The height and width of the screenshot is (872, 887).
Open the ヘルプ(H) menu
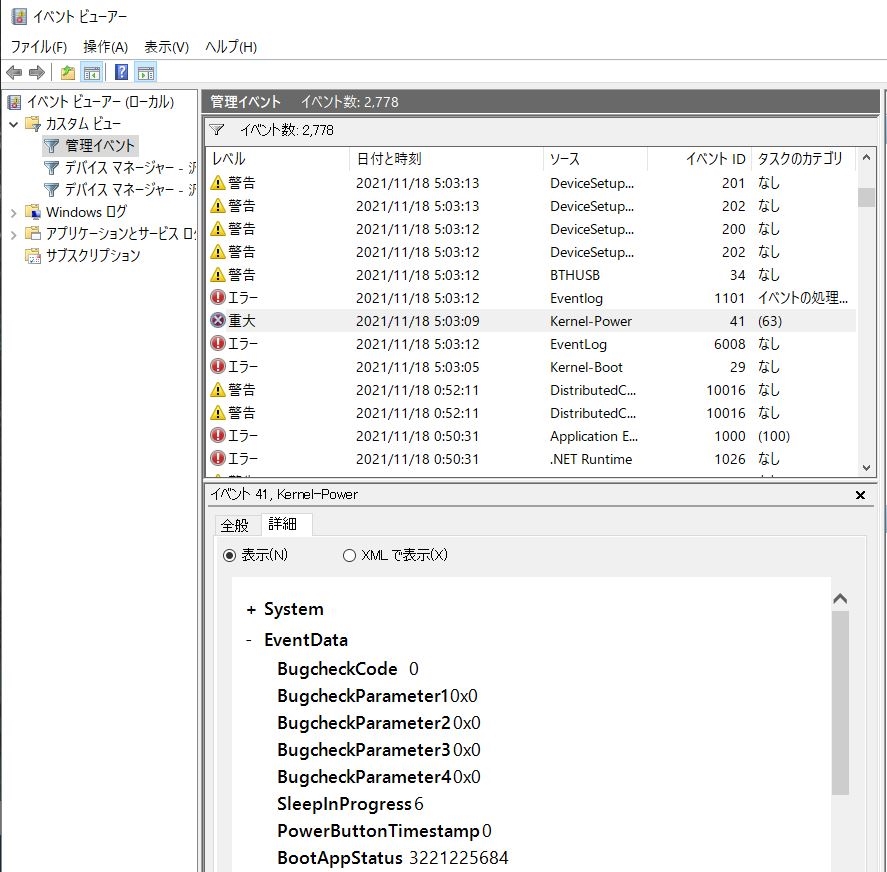(231, 46)
